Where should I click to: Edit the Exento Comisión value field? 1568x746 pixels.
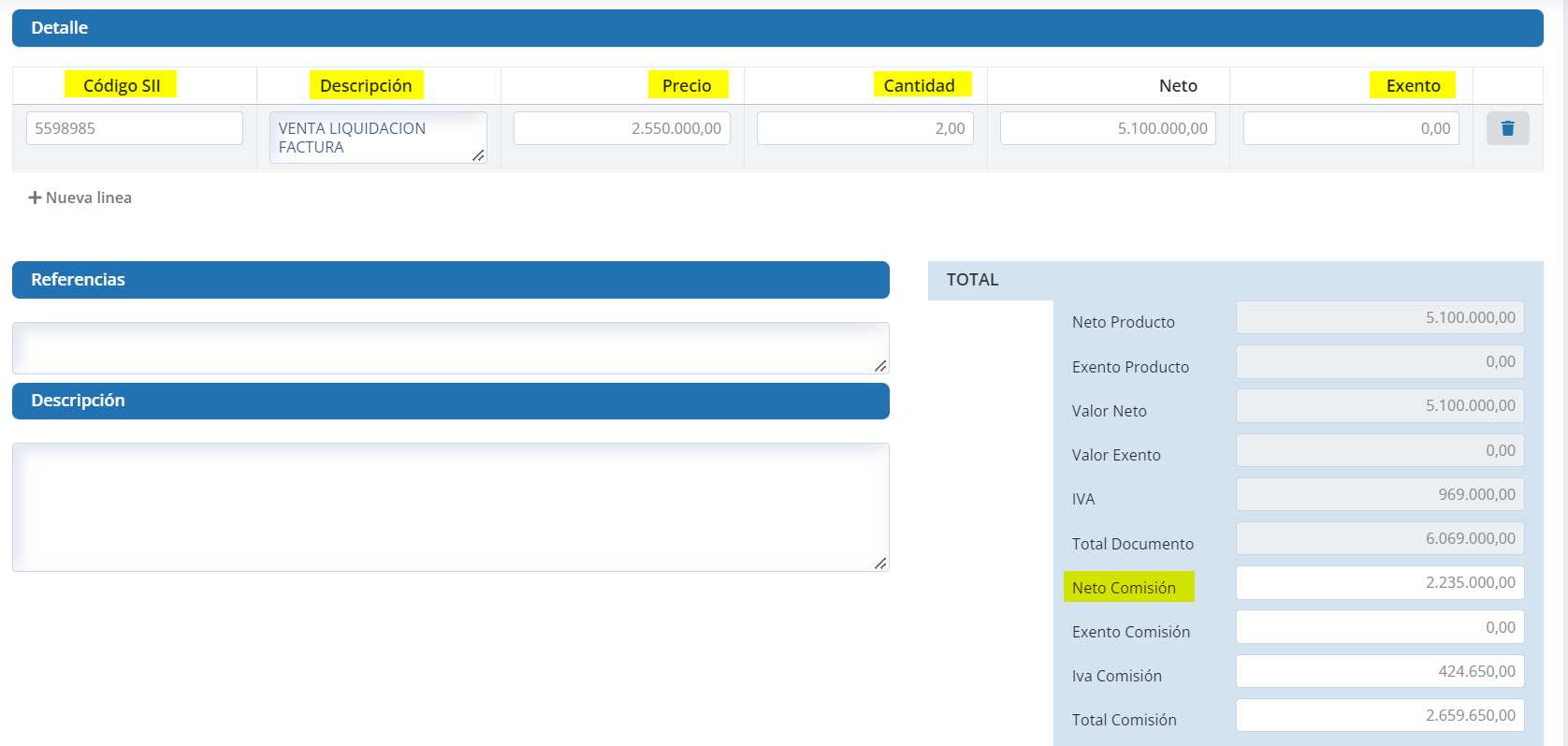(1379, 627)
